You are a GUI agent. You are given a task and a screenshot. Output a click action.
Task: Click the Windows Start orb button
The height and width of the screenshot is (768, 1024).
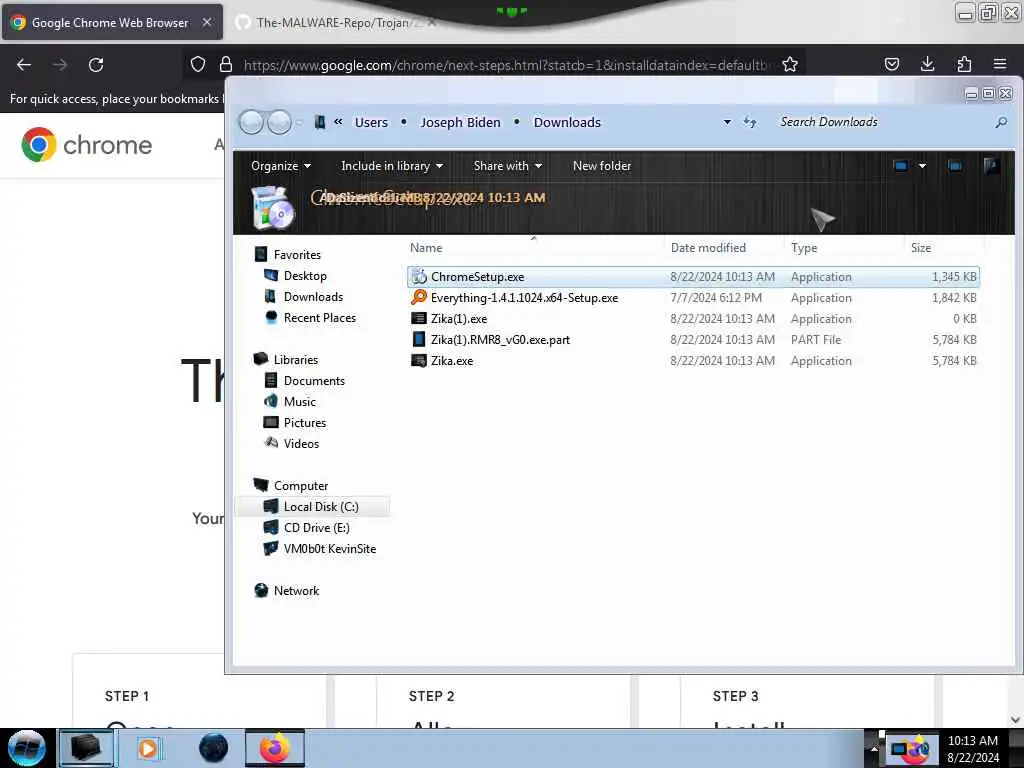coord(27,748)
